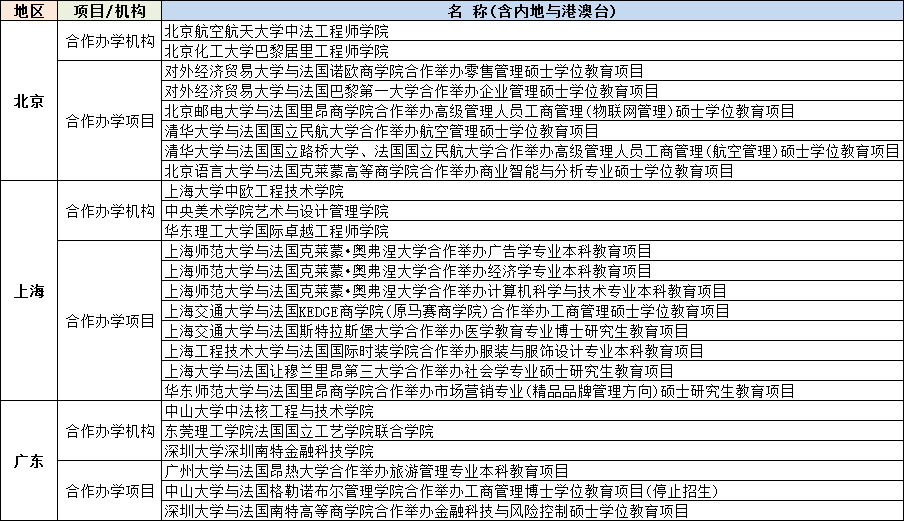904x521 pixels.
Task: Select 合作办学项目 cell in the 北京 section
Action: [x=110, y=121]
